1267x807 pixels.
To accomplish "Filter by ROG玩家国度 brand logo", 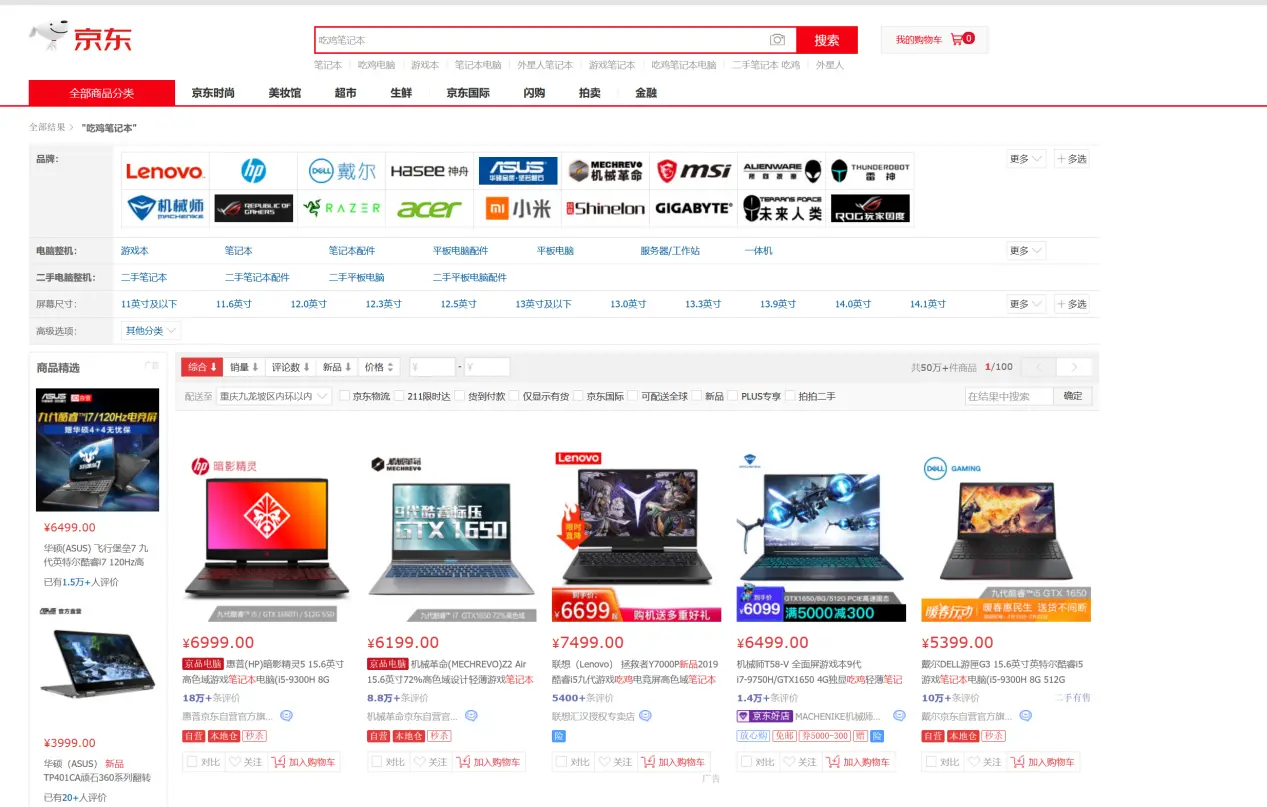I will click(870, 208).
